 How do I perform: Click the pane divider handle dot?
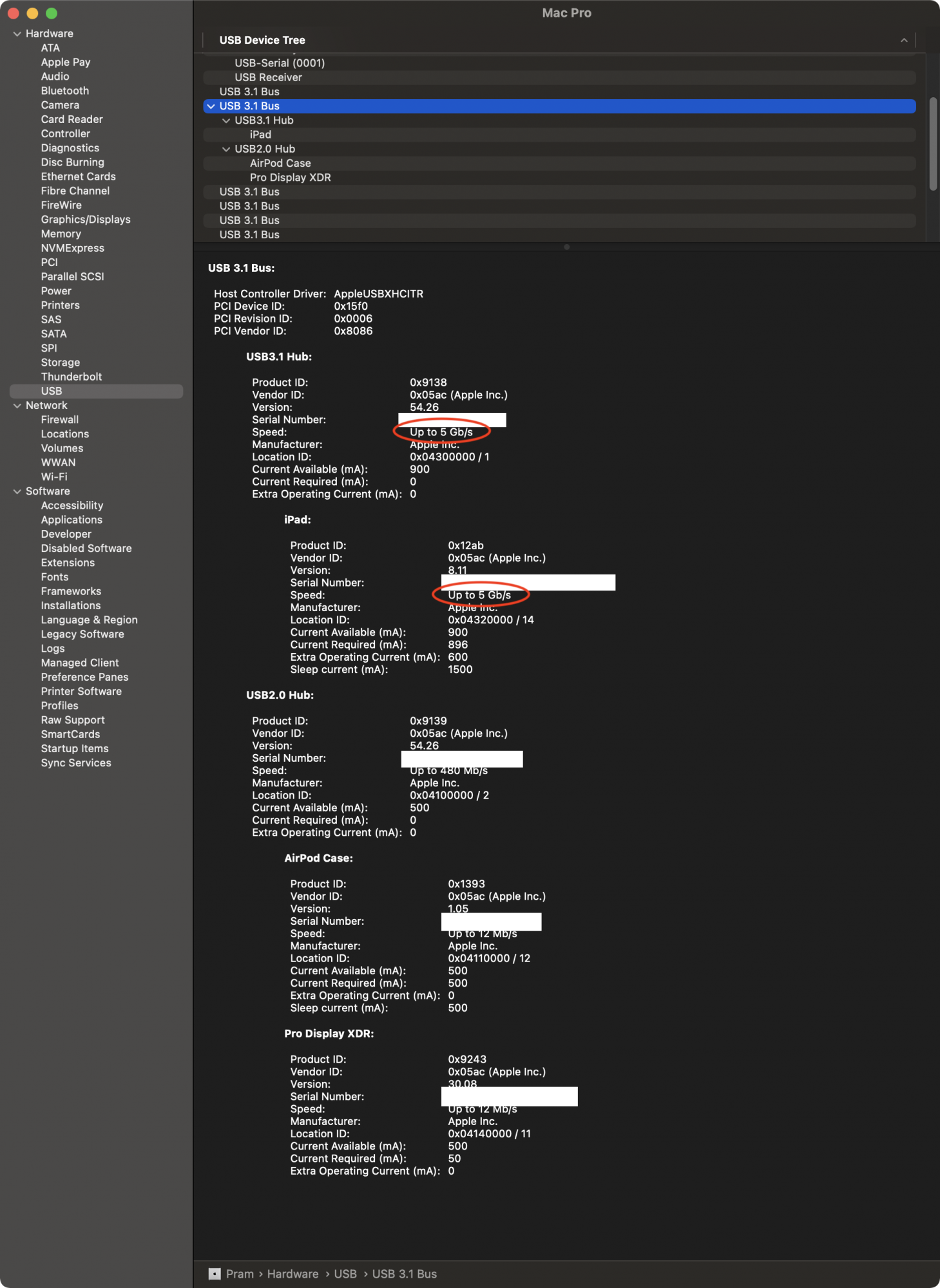(x=566, y=247)
